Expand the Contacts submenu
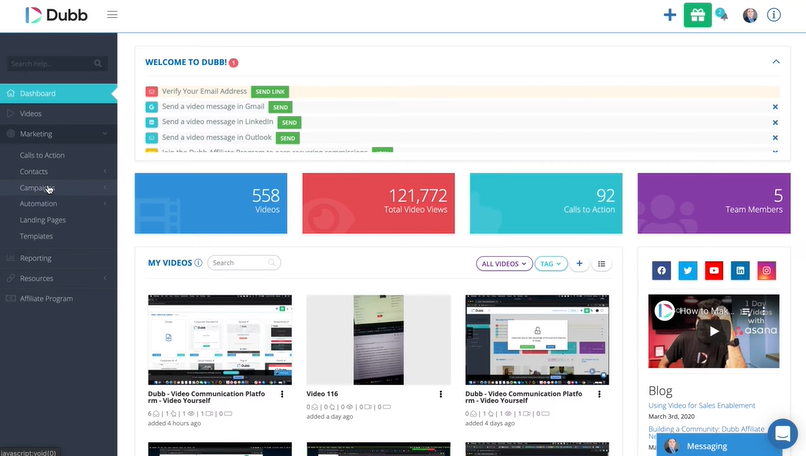 (105, 171)
